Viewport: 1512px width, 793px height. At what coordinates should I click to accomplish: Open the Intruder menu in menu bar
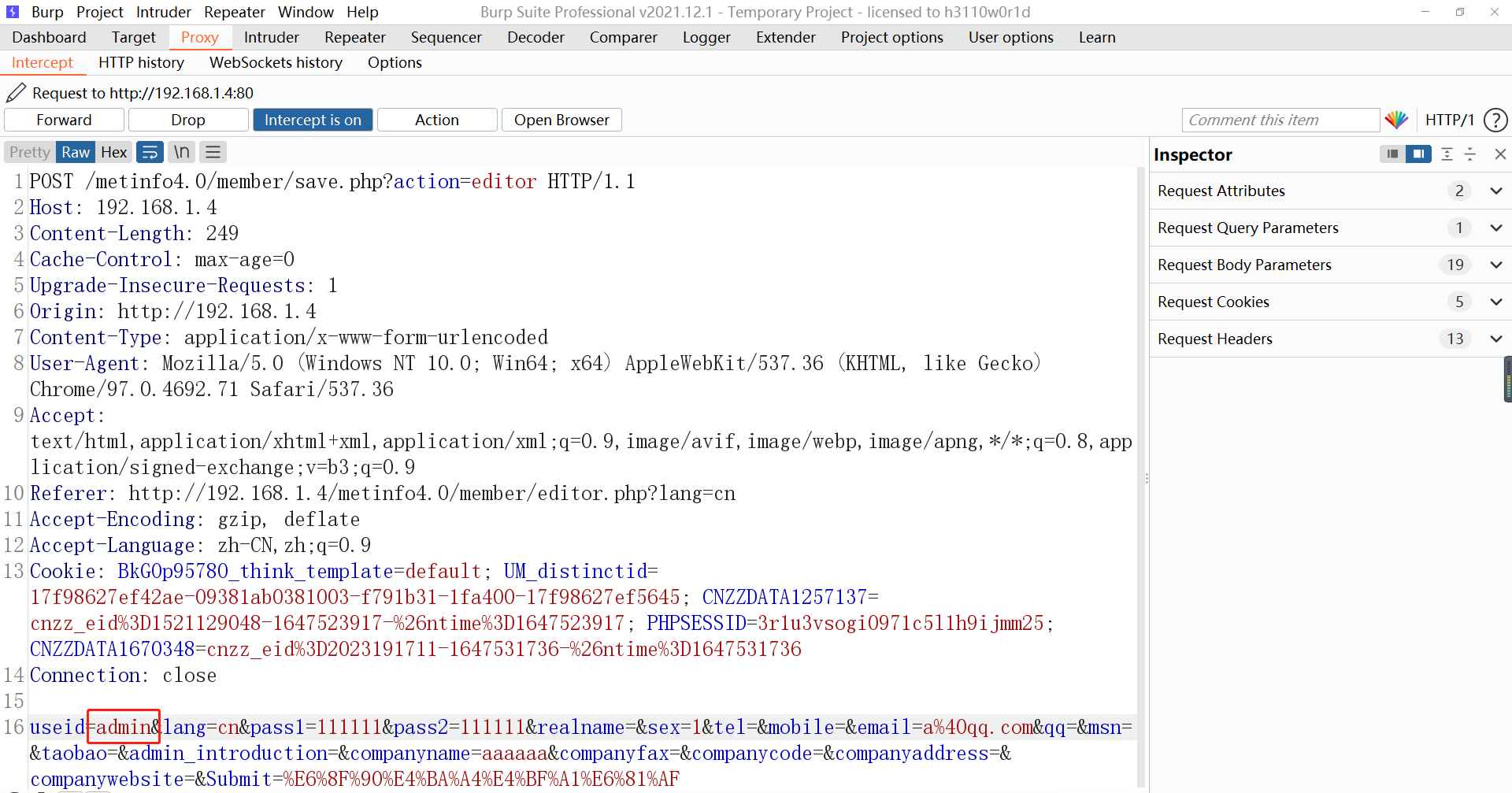164,12
